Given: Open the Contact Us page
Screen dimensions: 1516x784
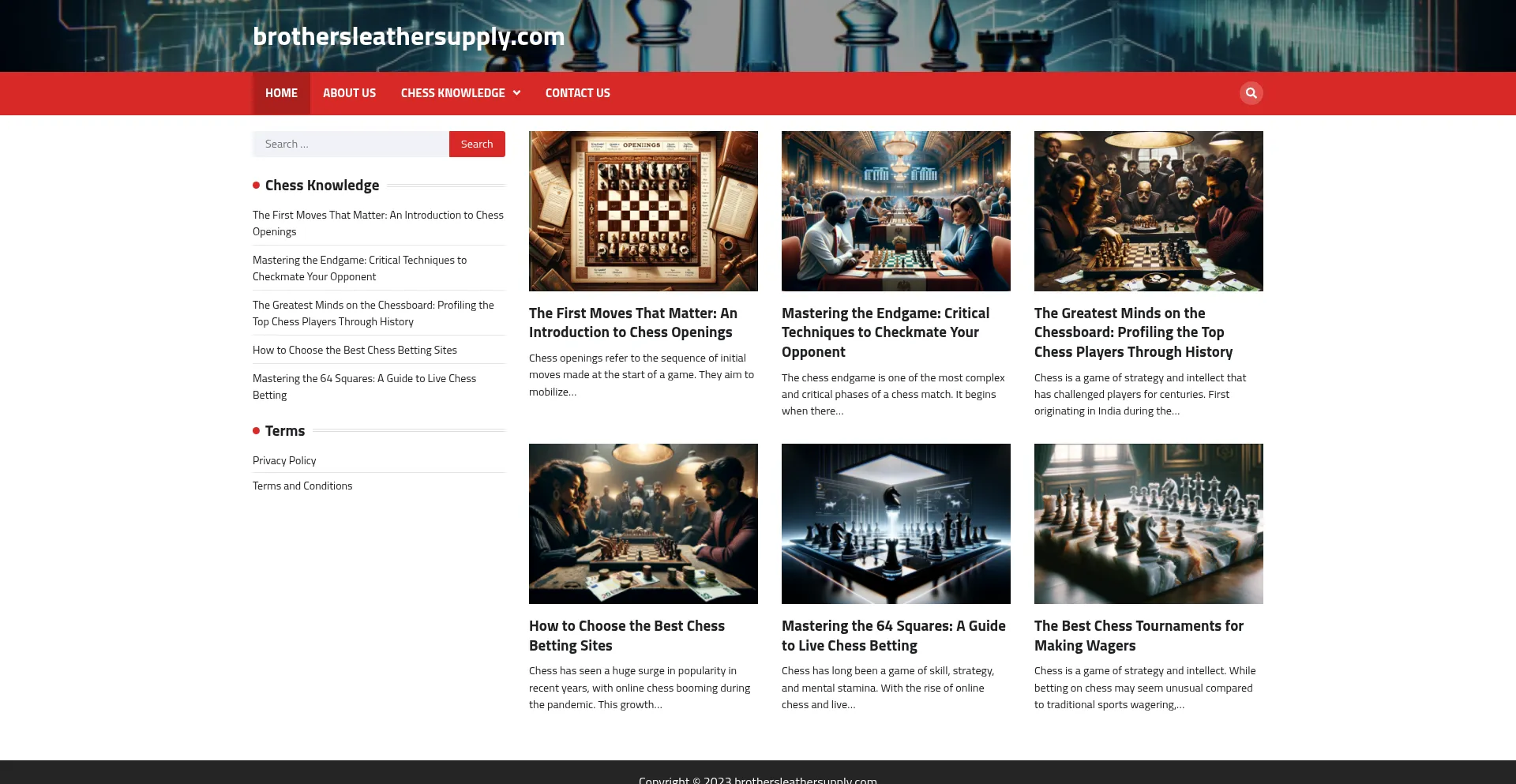Looking at the screenshot, I should pyautogui.click(x=577, y=93).
